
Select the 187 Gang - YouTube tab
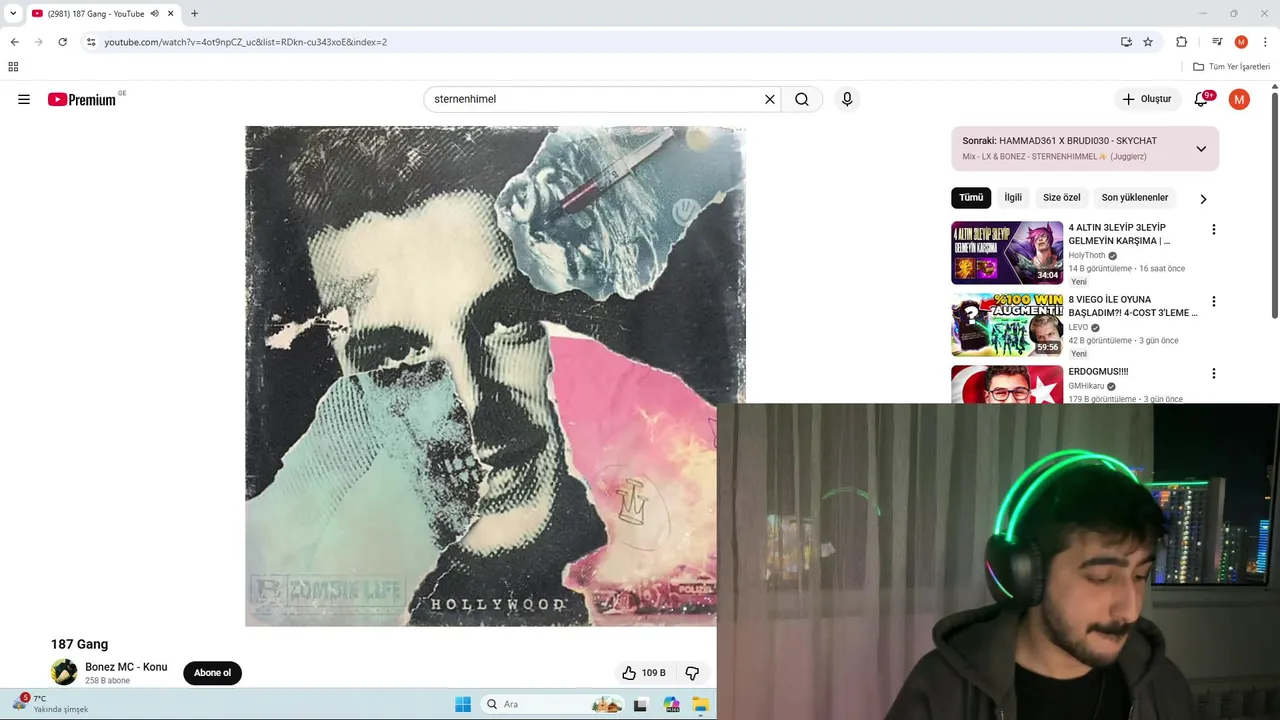pyautogui.click(x=95, y=13)
